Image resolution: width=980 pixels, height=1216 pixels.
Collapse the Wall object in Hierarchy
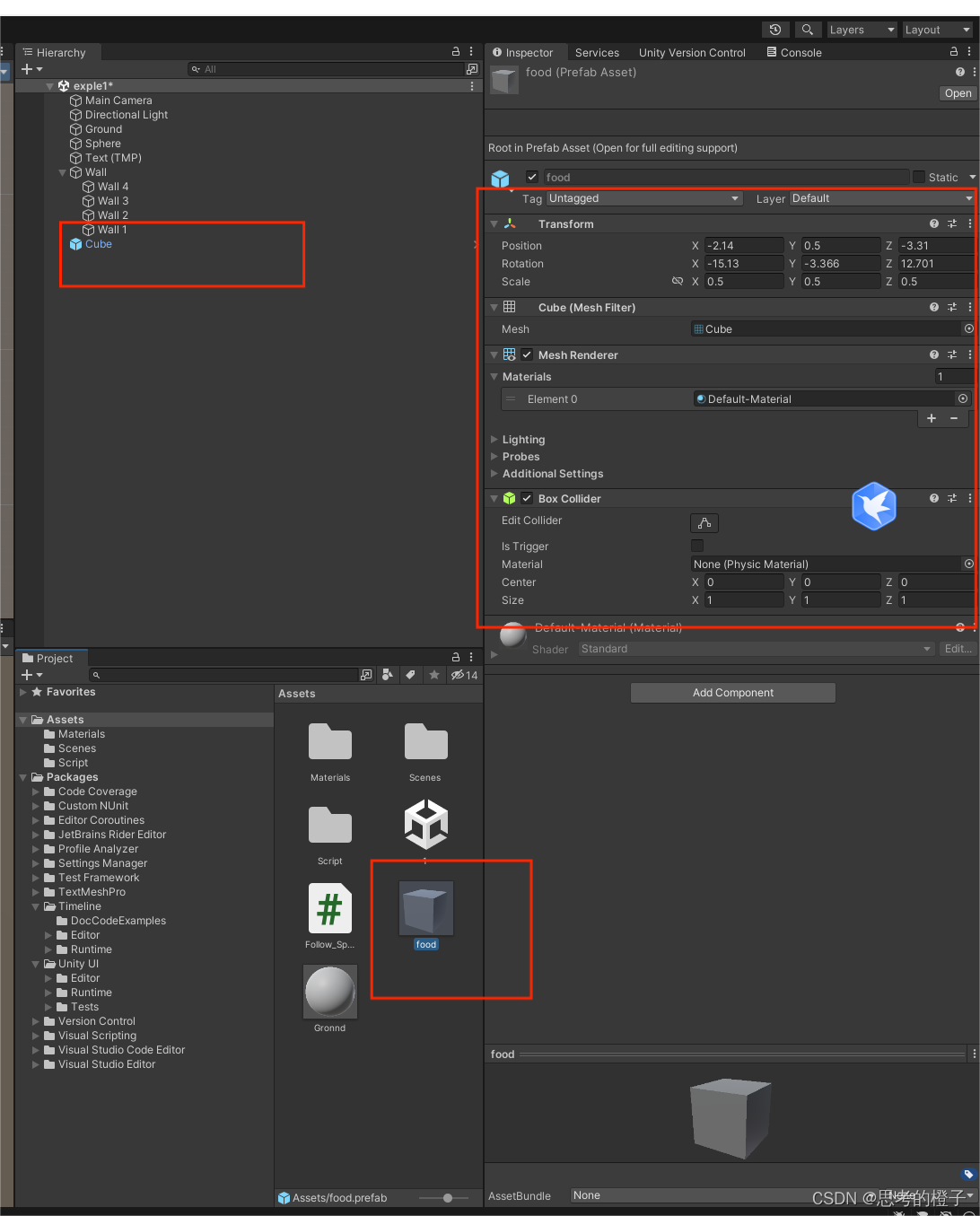pyautogui.click(x=62, y=172)
